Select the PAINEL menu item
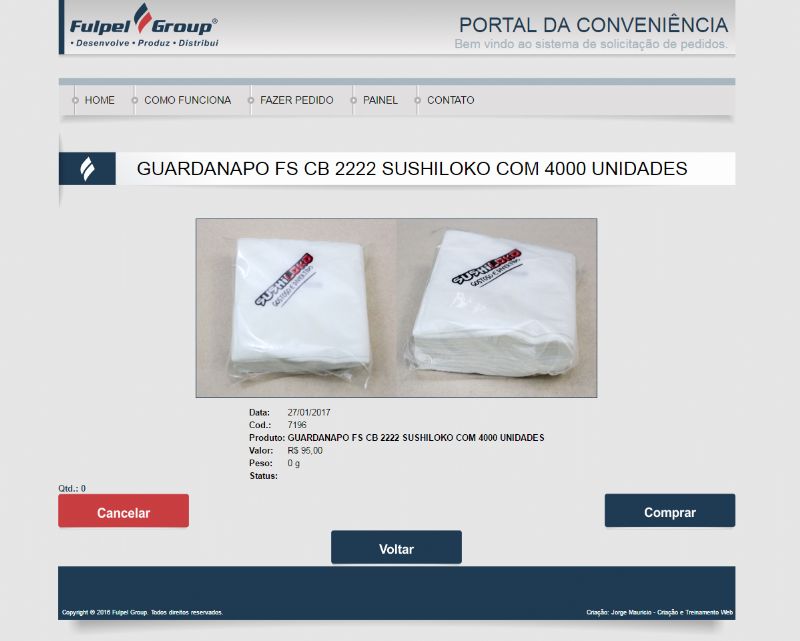800x641 pixels. tap(380, 100)
